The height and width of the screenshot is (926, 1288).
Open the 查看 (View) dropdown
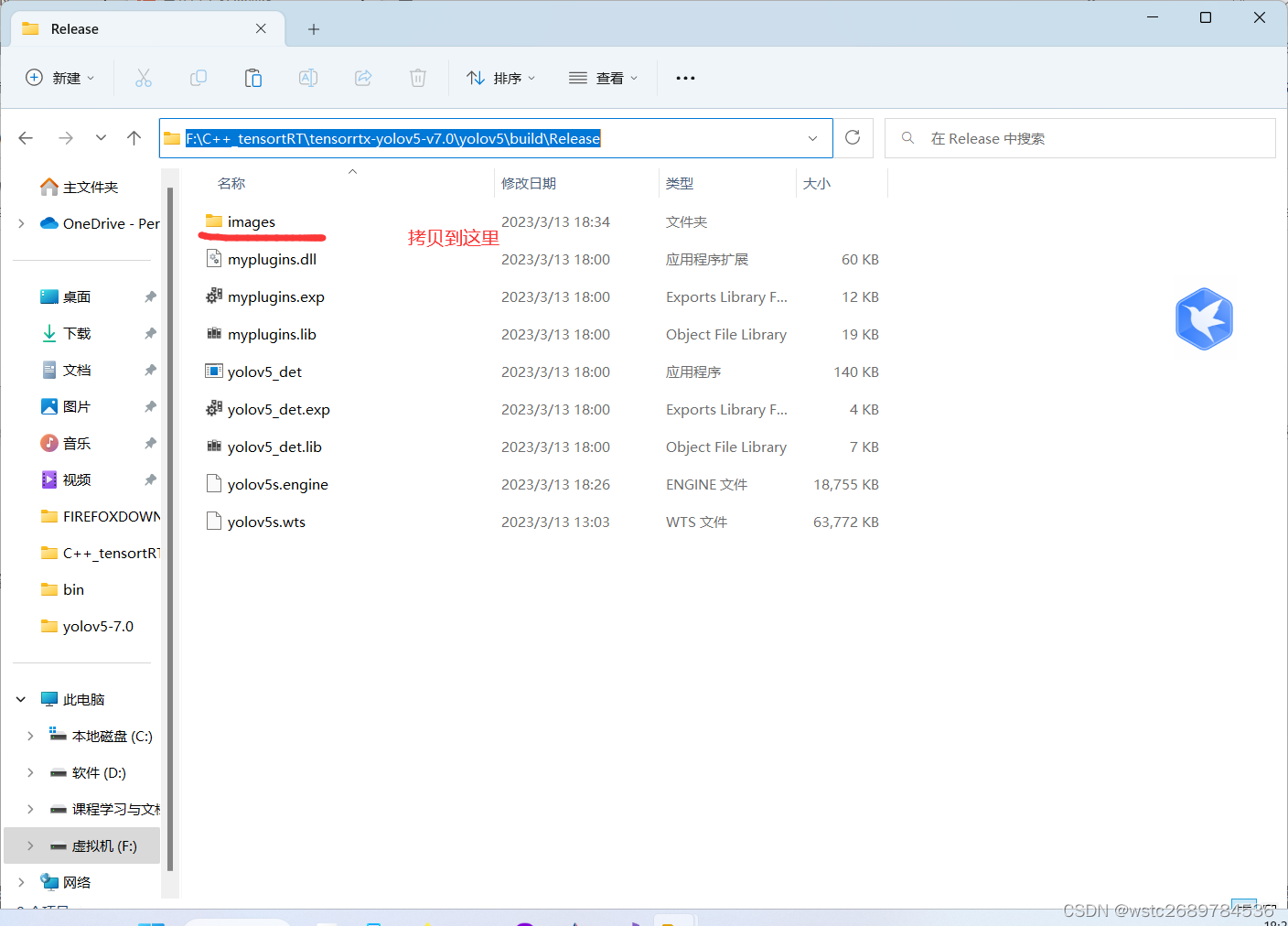click(604, 78)
